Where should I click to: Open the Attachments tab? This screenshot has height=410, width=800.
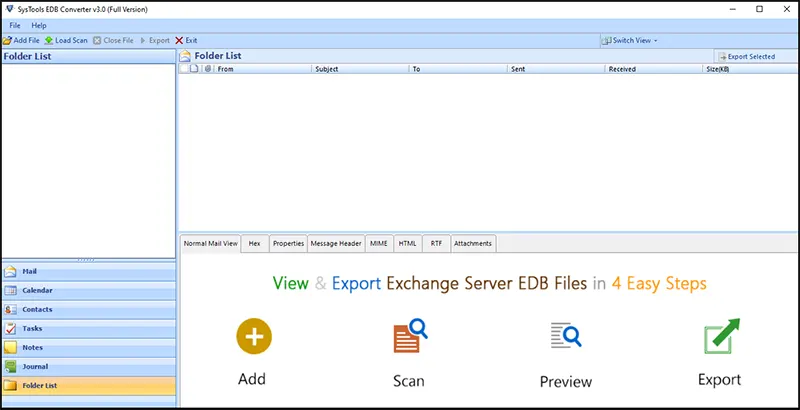(473, 244)
